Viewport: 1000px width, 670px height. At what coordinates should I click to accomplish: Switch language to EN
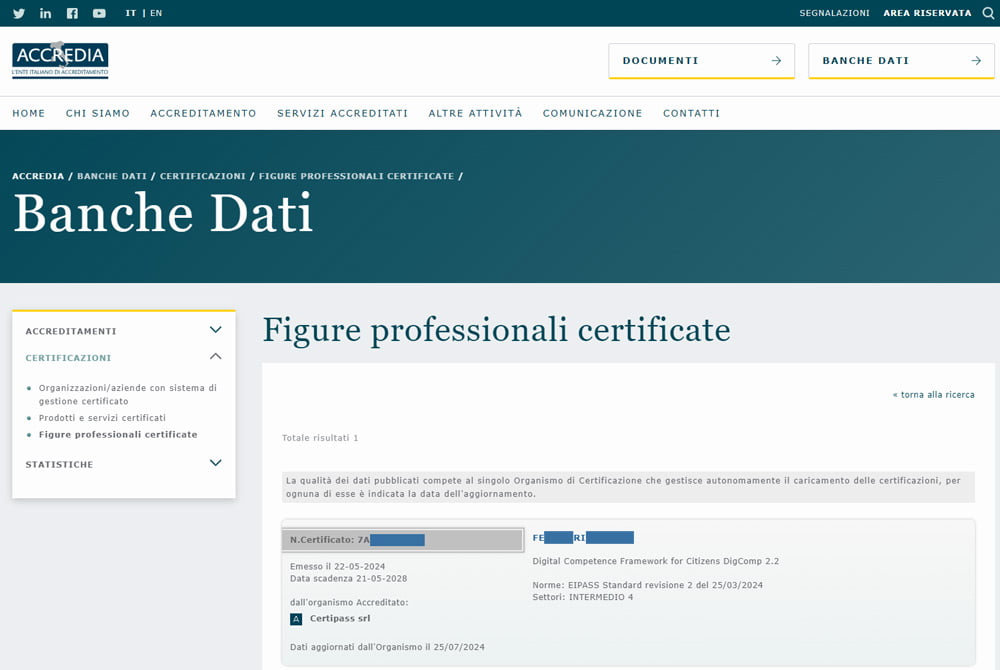pos(156,13)
